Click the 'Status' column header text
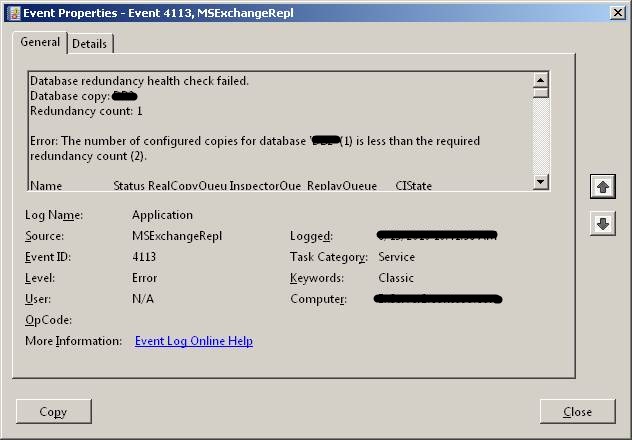The height and width of the screenshot is (440, 632). tap(129, 186)
